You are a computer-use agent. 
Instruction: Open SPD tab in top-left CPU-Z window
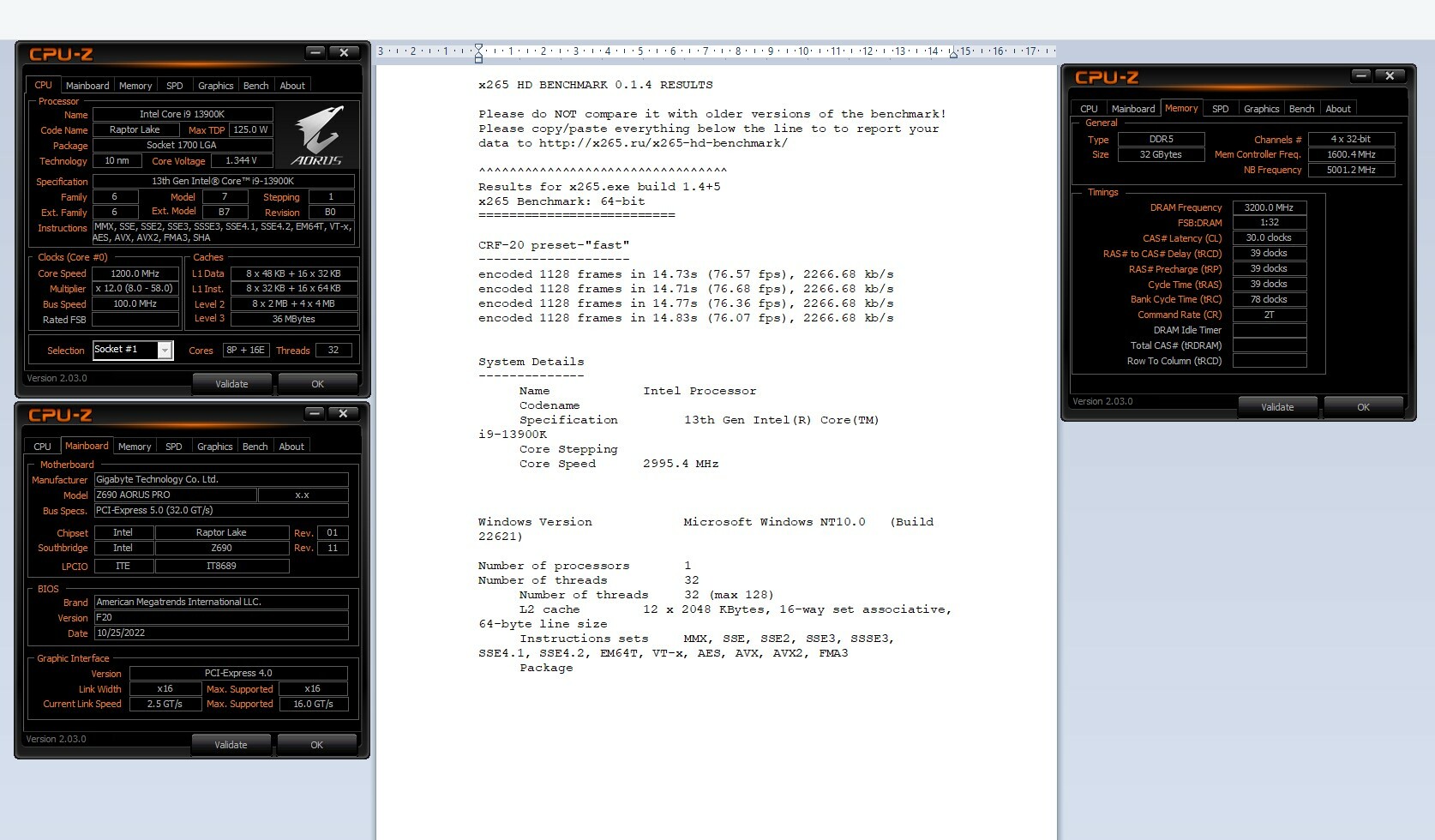pos(175,86)
